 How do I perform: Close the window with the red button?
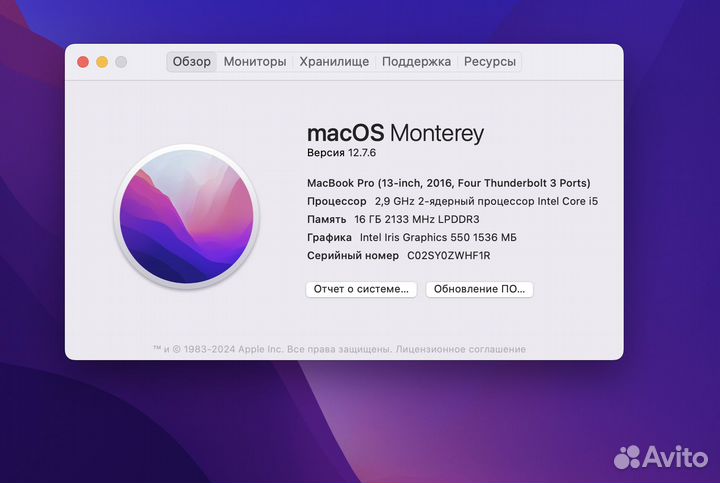click(x=83, y=62)
